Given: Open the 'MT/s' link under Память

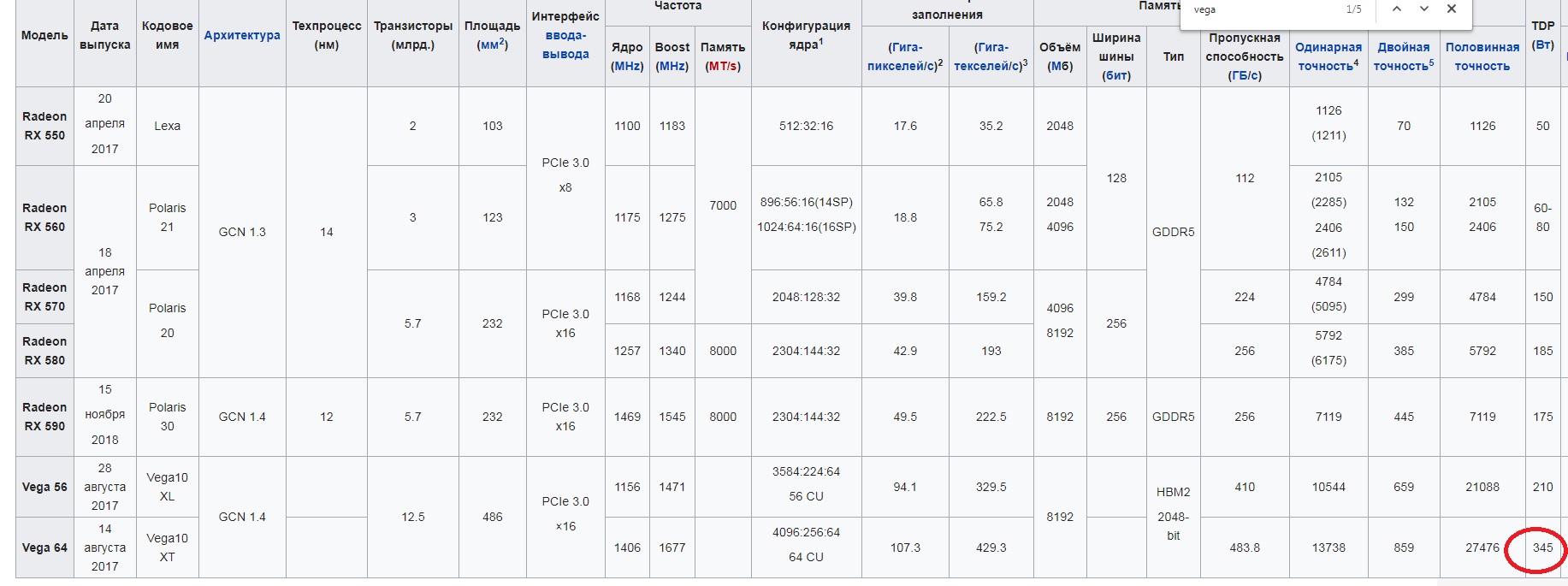Looking at the screenshot, I should (x=723, y=66).
